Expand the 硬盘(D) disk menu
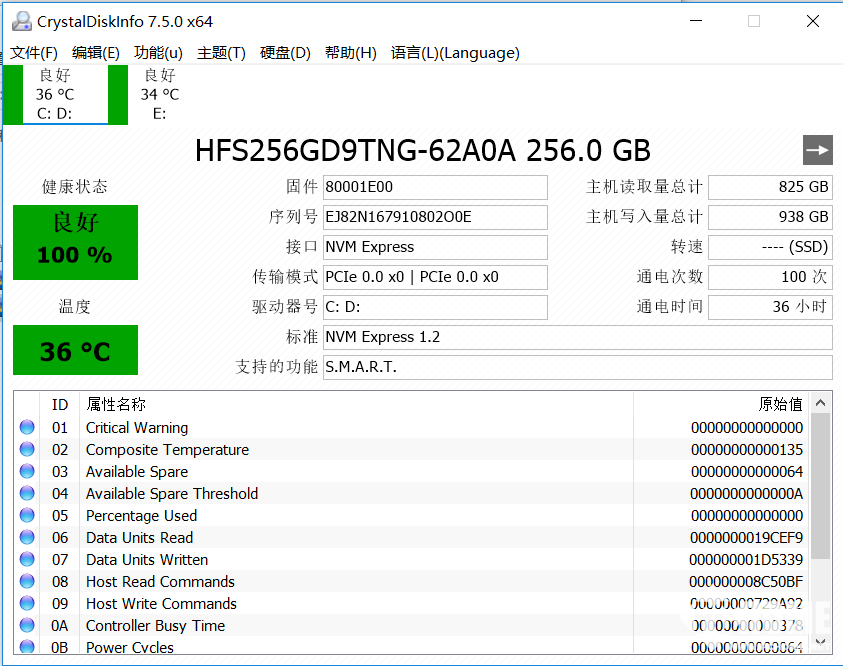Viewport: 843px width, 666px height. pyautogui.click(x=285, y=53)
